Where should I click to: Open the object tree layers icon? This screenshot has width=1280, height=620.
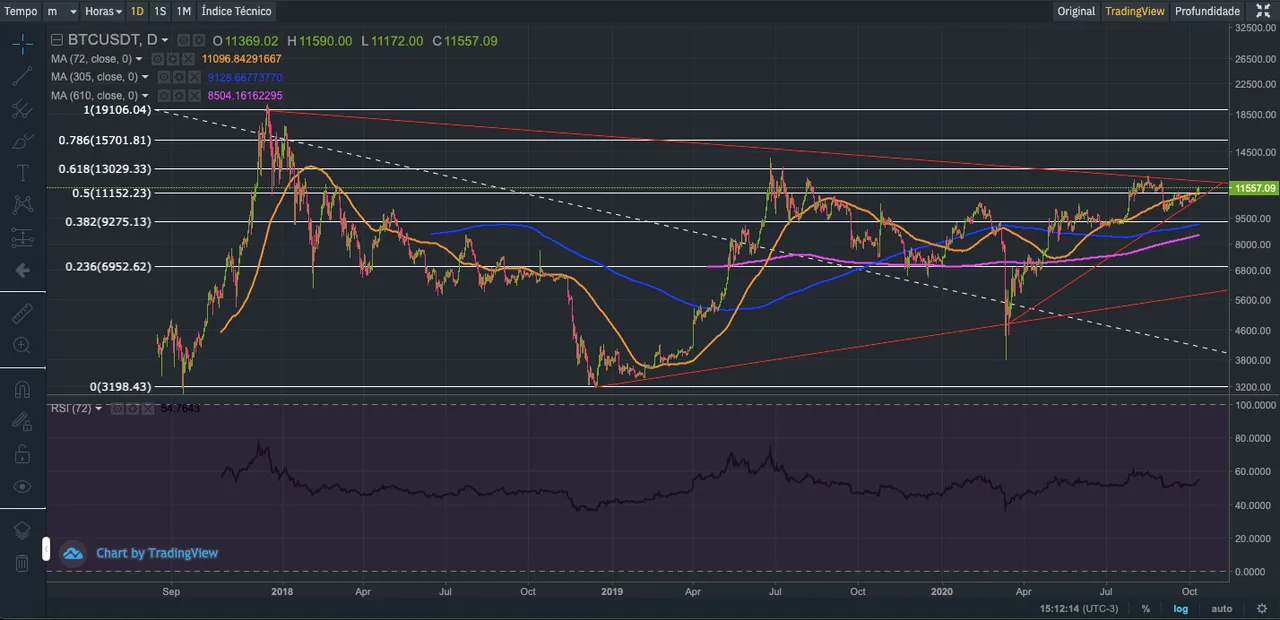click(x=22, y=530)
